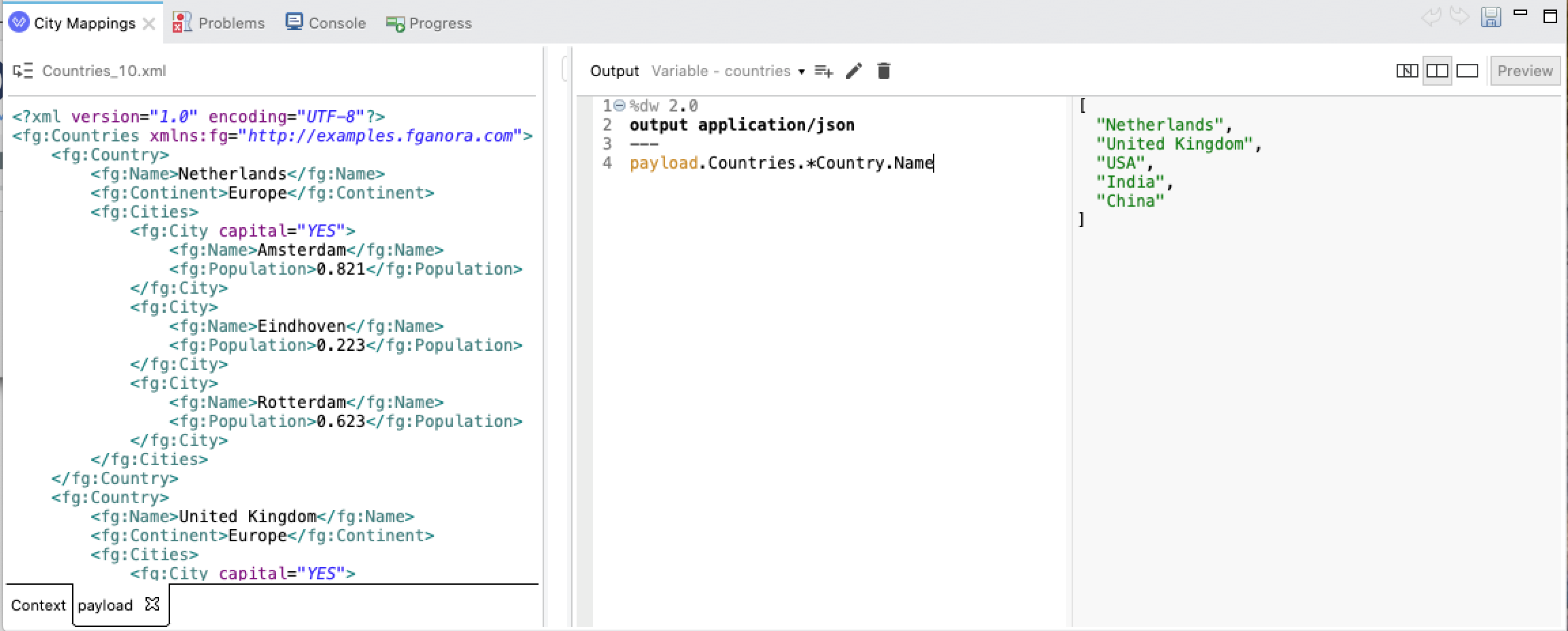Open the Console tab

[x=326, y=23]
